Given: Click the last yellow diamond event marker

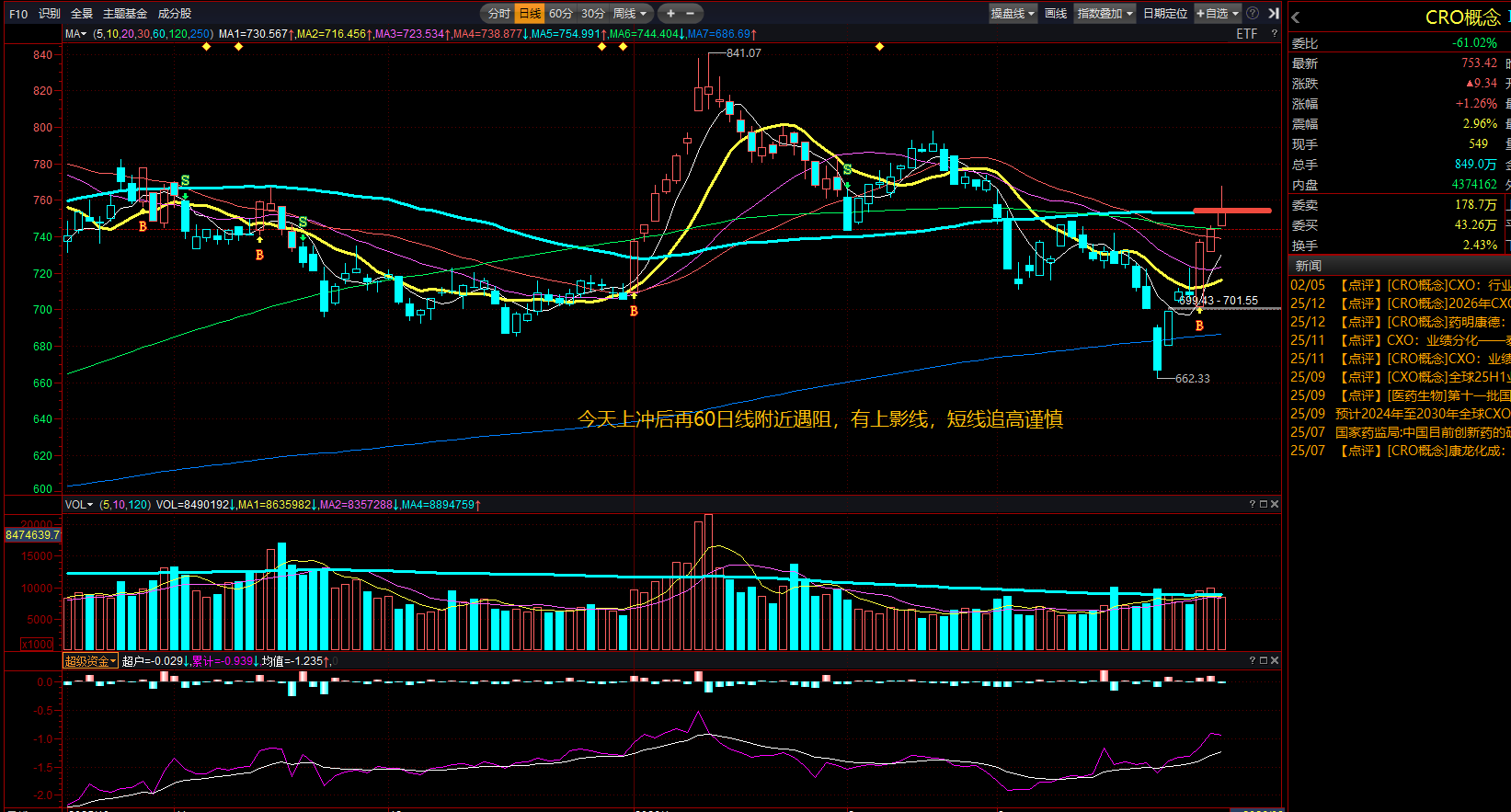Looking at the screenshot, I should pos(879,46).
